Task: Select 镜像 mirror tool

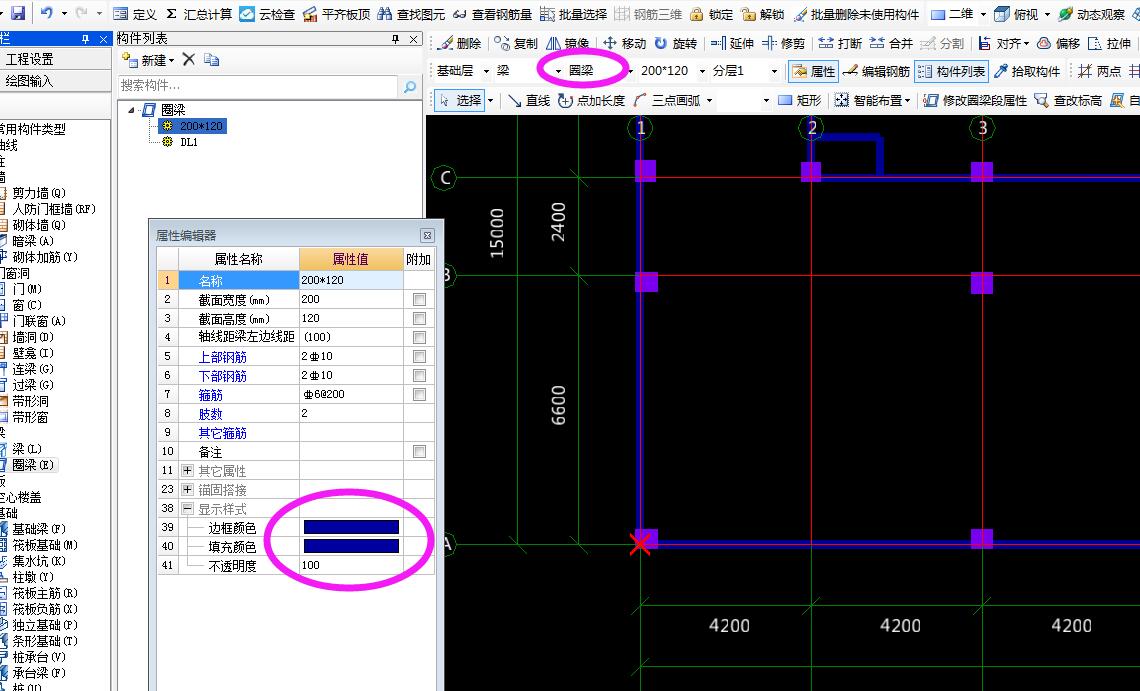Action: (568, 43)
